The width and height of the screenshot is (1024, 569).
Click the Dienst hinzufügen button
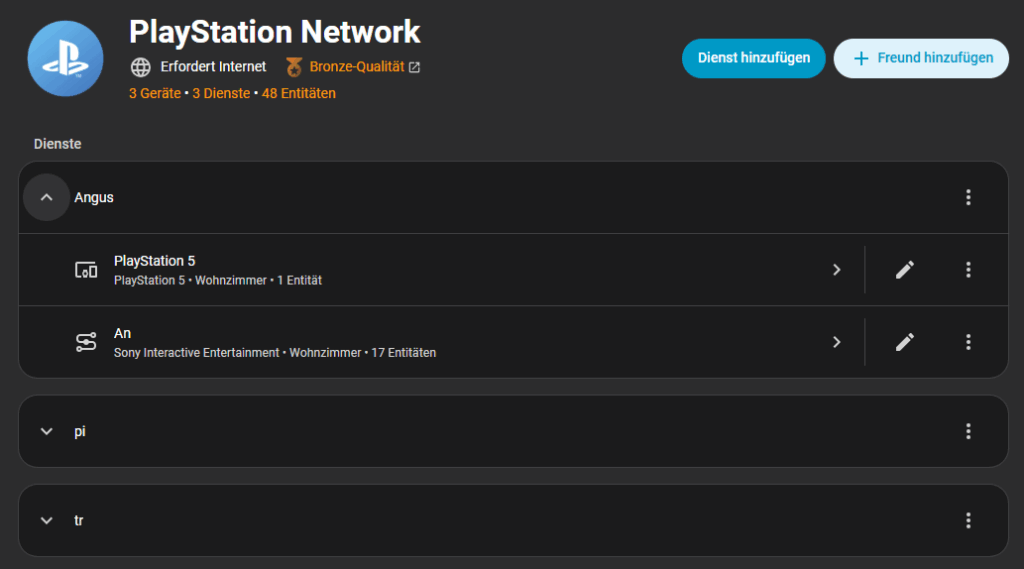click(753, 58)
